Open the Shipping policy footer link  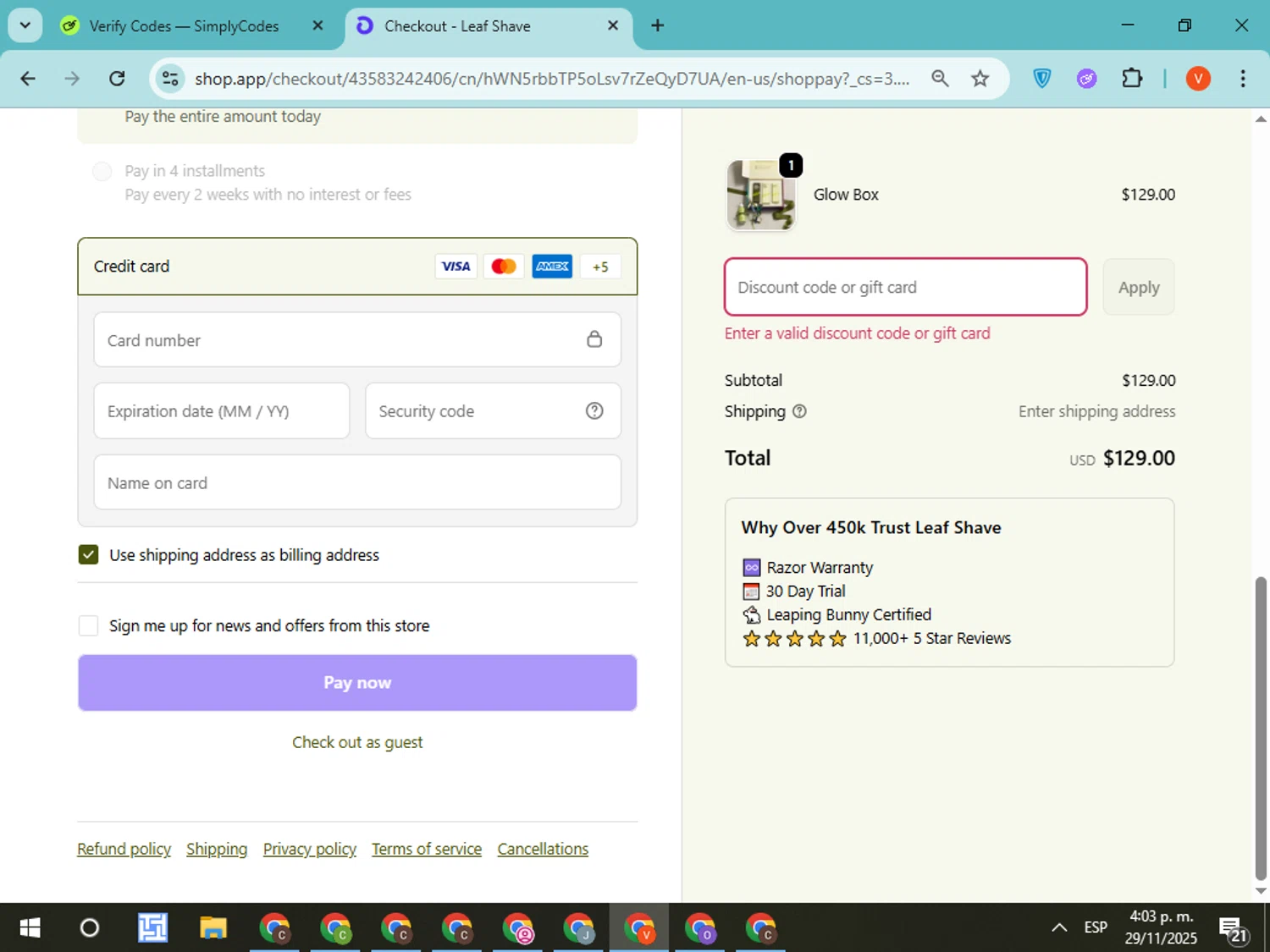(x=217, y=849)
